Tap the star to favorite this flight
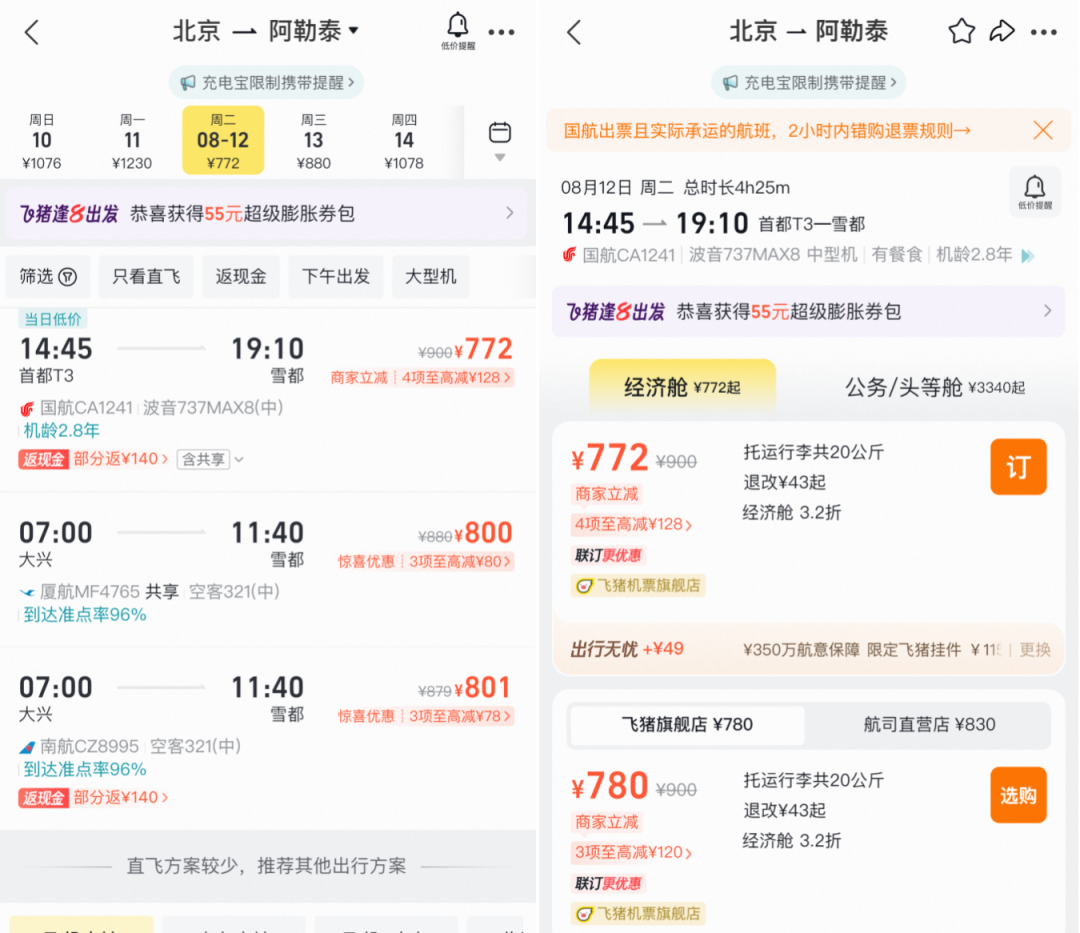This screenshot has width=1080, height=933. (961, 31)
